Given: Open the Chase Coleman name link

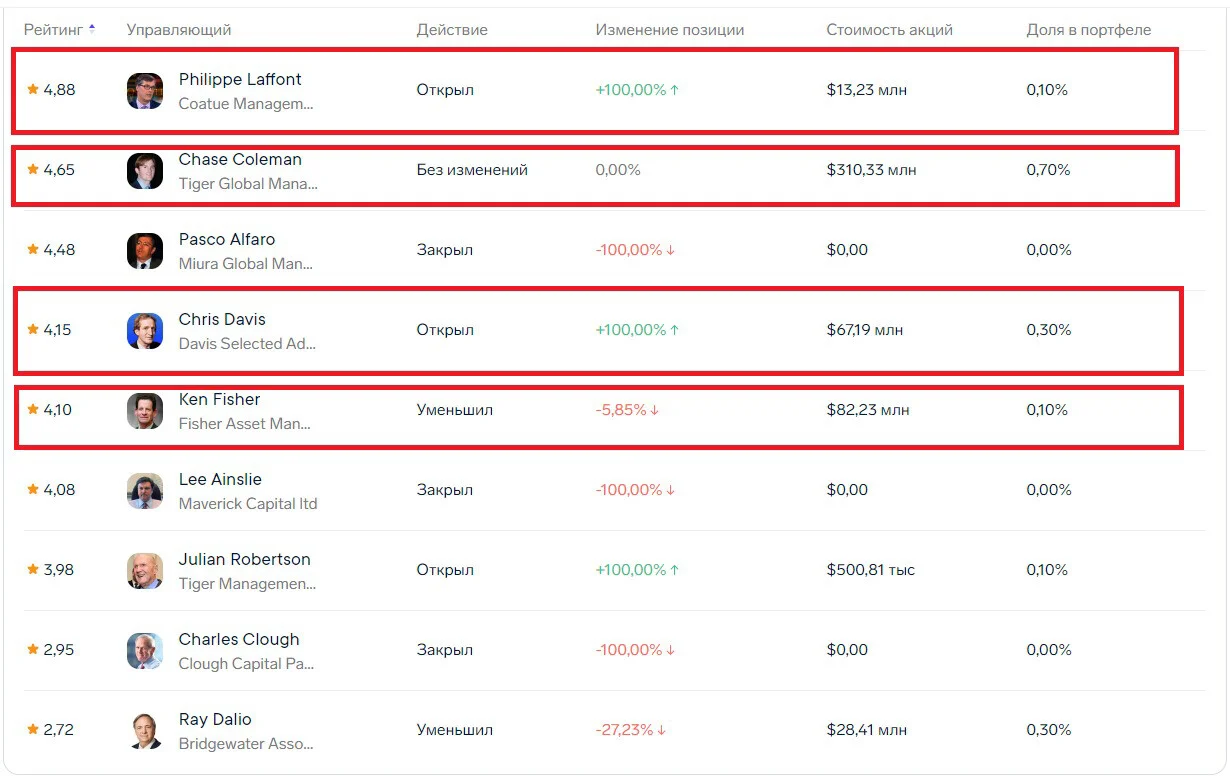Looking at the screenshot, I should tap(240, 159).
